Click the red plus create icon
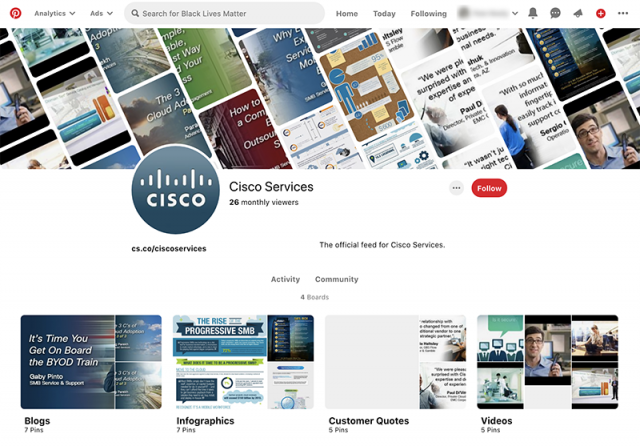This screenshot has width=640, height=446. (x=600, y=13)
